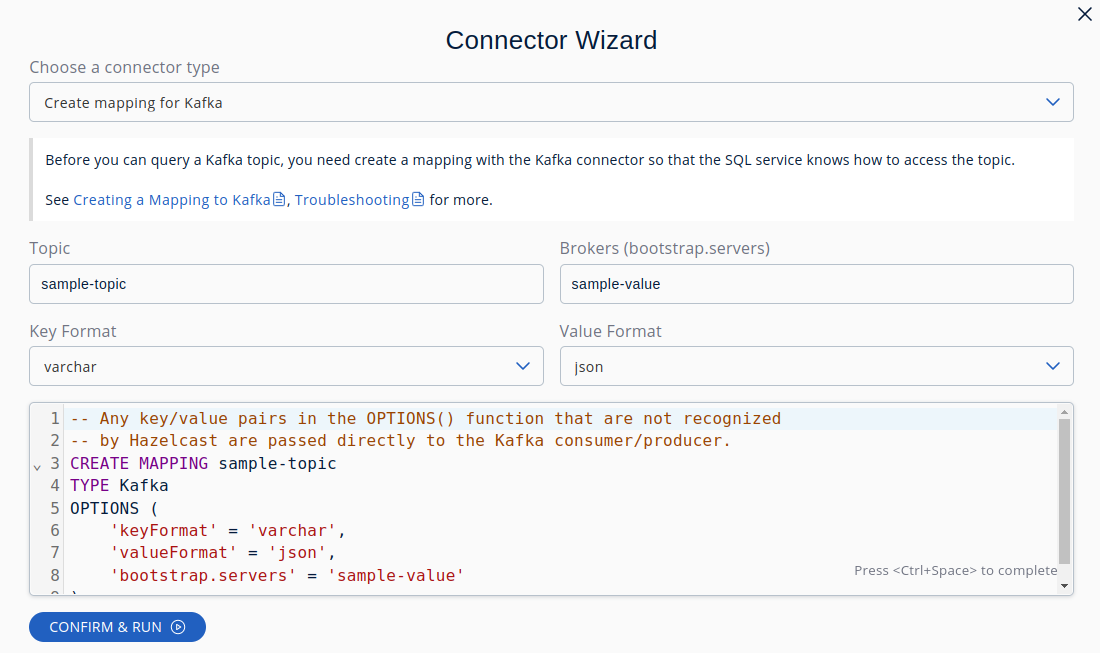Screen dimensions: 1100x653
Task: Select the Brokers input containing sample-value
Action: coord(815,284)
